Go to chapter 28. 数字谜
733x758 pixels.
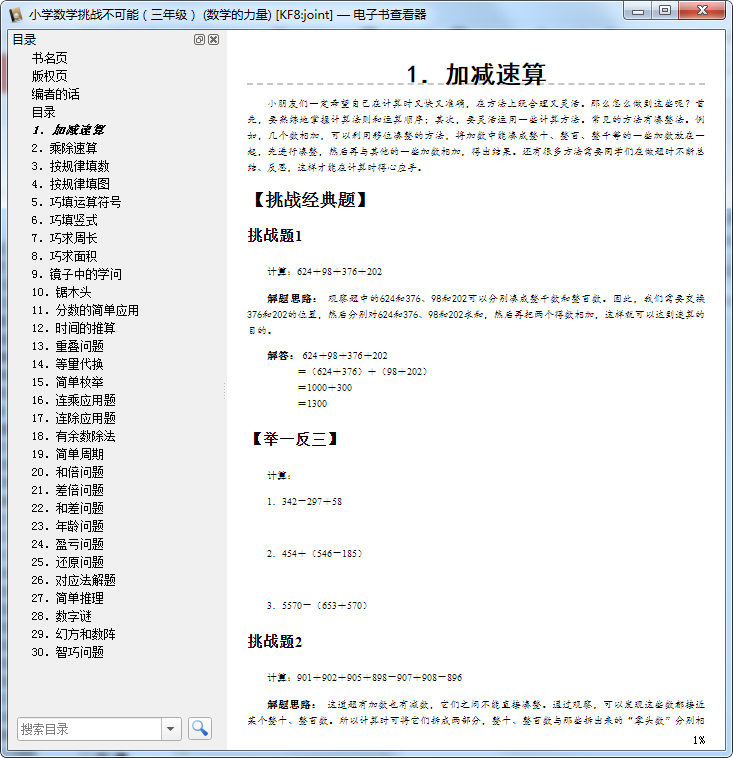click(61, 616)
